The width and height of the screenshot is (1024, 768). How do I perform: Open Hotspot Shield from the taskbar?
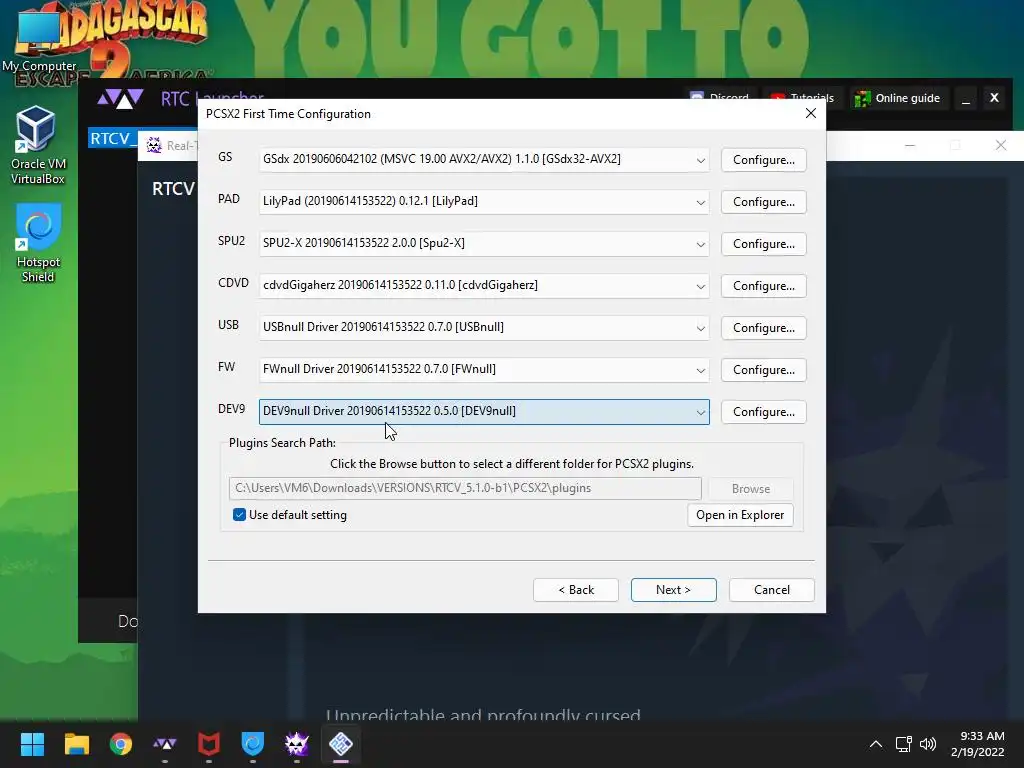[253, 744]
